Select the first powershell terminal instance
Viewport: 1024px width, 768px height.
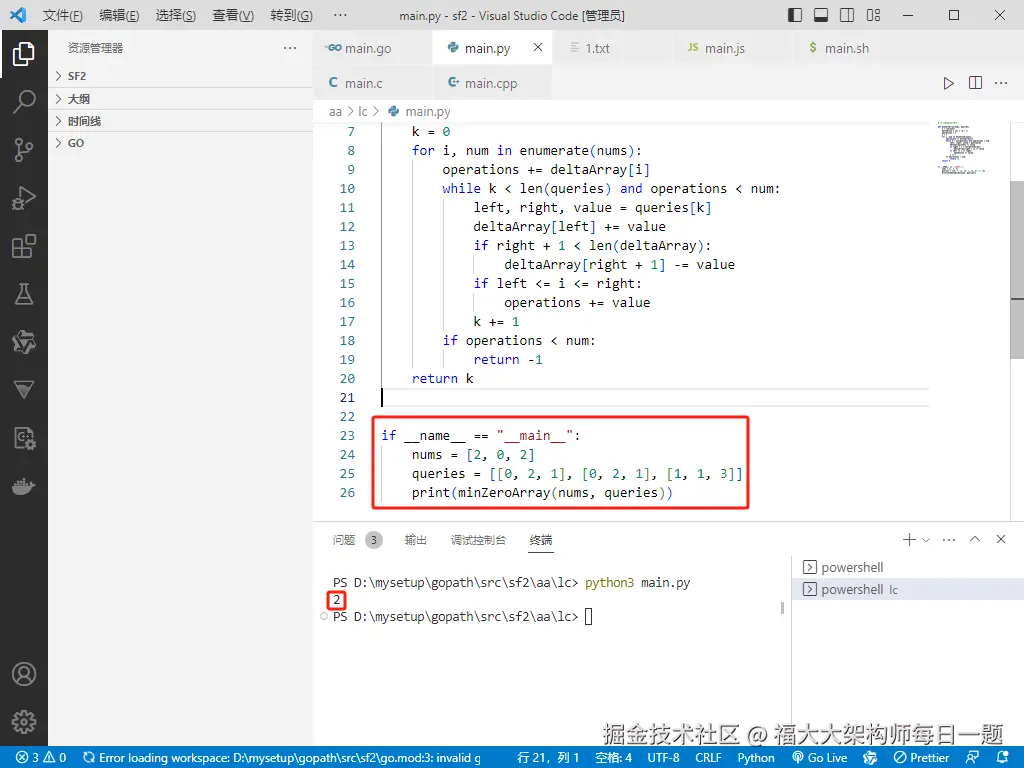click(x=908, y=567)
